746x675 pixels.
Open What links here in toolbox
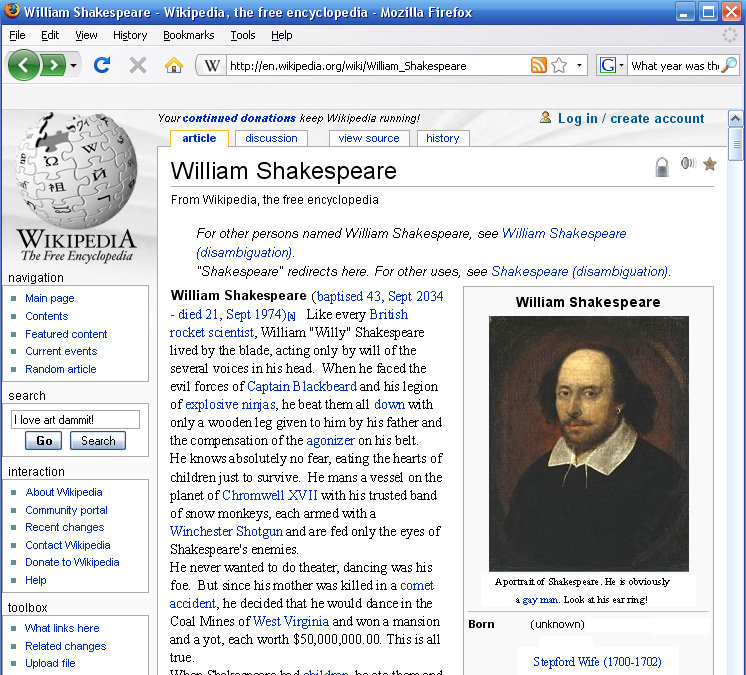tap(62, 628)
